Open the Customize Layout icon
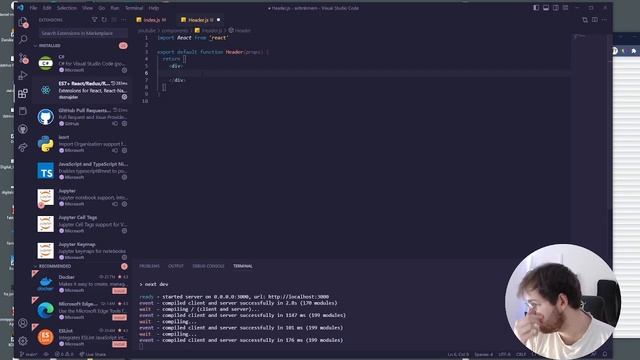Image resolution: width=640 pixels, height=360 pixels. 565,8
